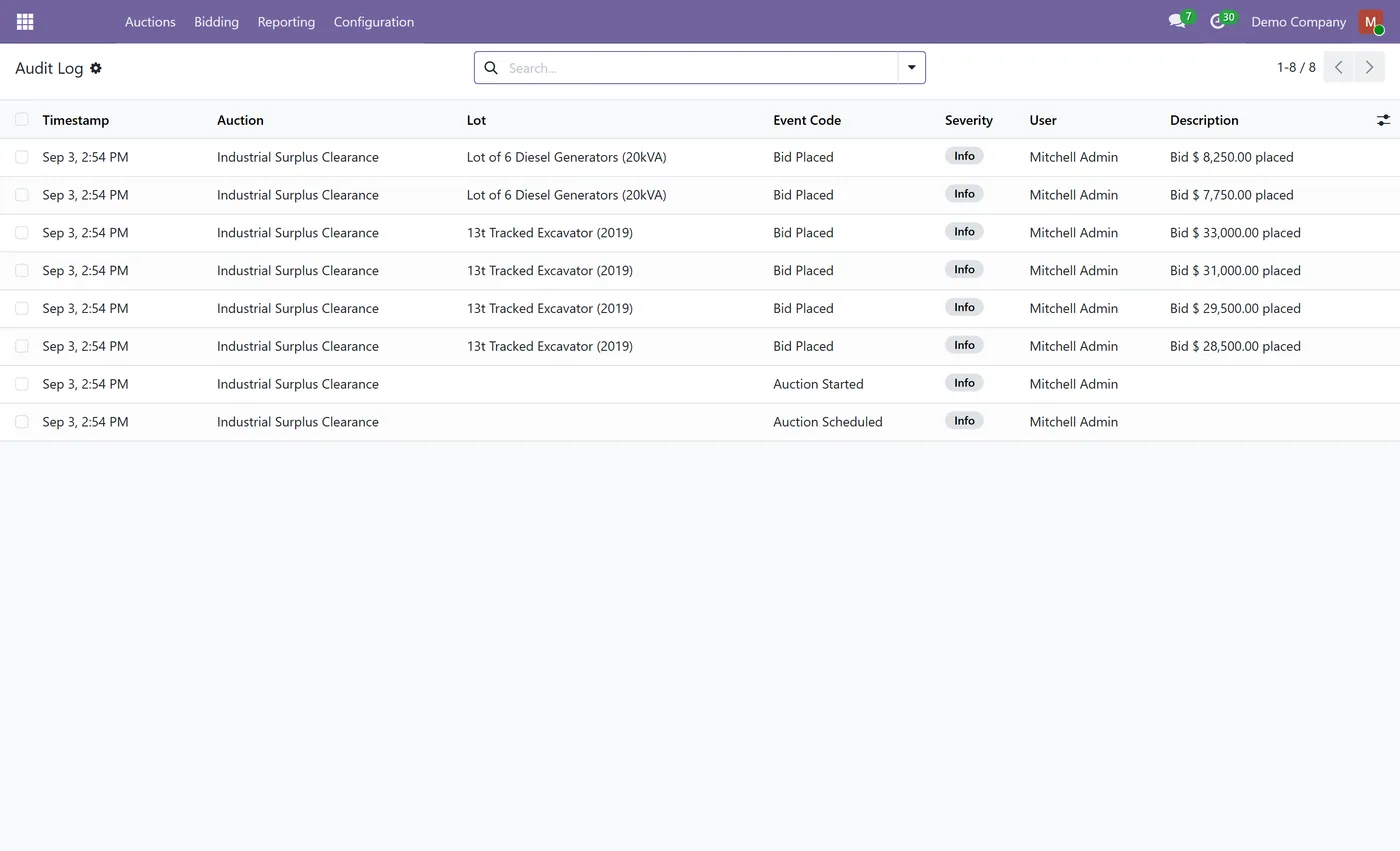The height and width of the screenshot is (851, 1400).
Task: Sort by the Severity column header
Action: (x=969, y=120)
